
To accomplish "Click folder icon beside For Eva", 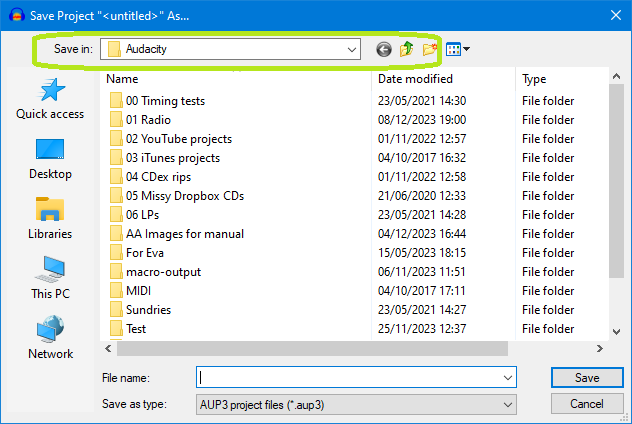I will 116,253.
